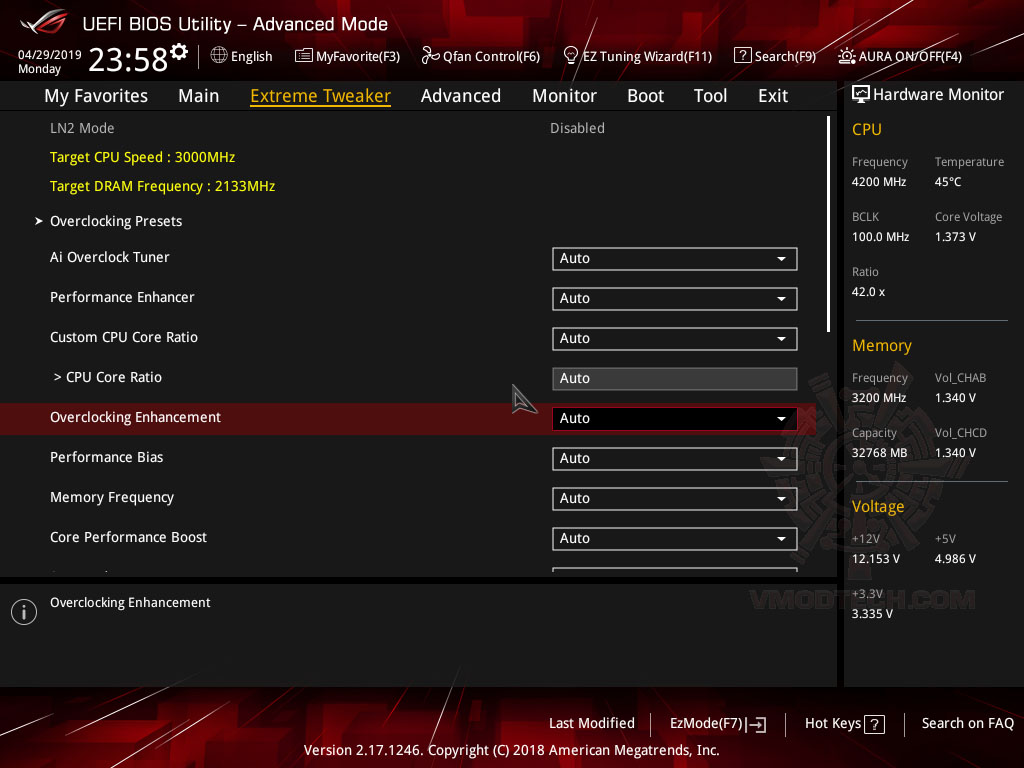Select the Overclocking Enhancement row label
Viewport: 1024px width, 768px height.
(135, 417)
